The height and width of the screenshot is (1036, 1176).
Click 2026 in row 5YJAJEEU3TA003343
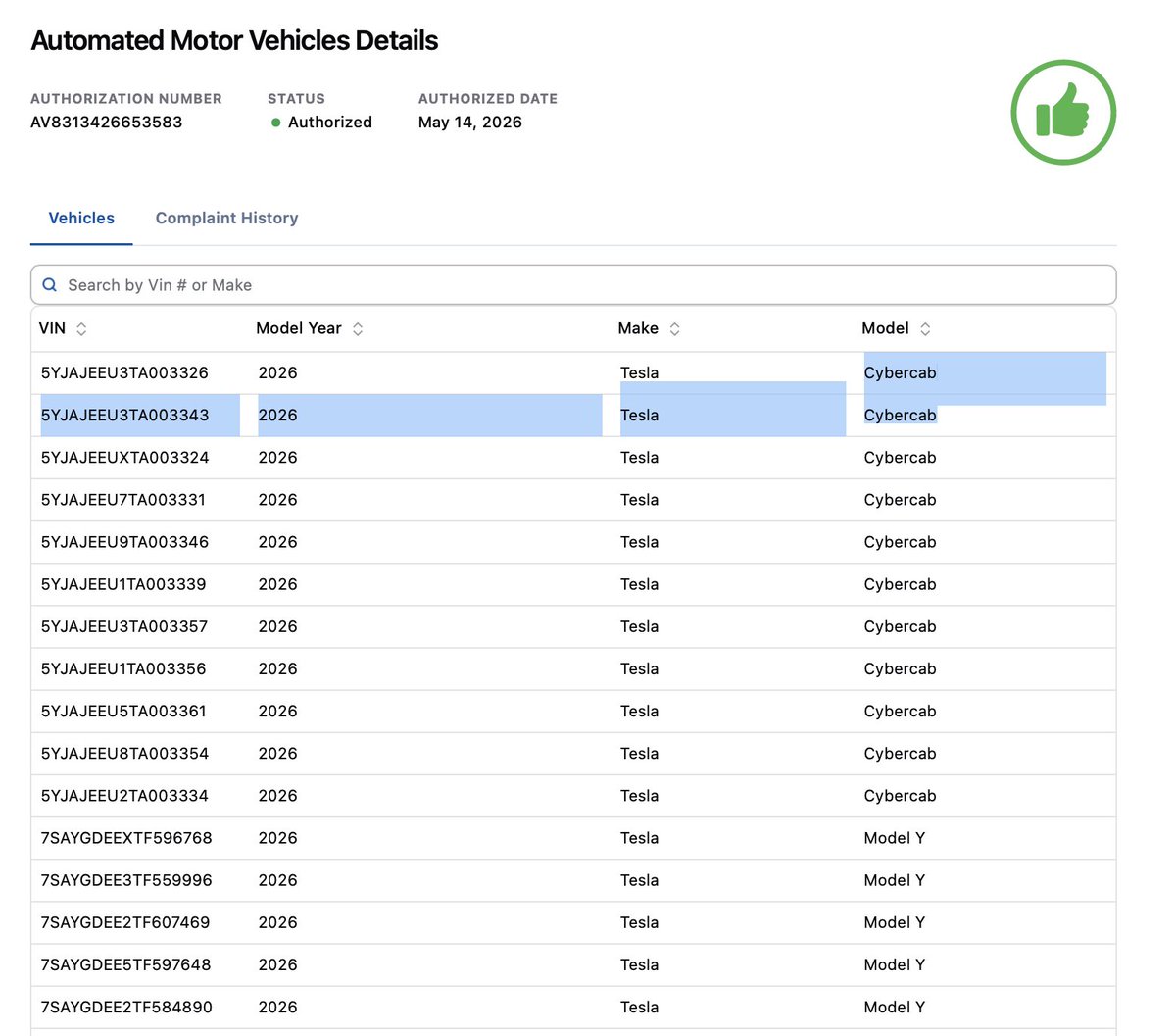click(x=277, y=416)
